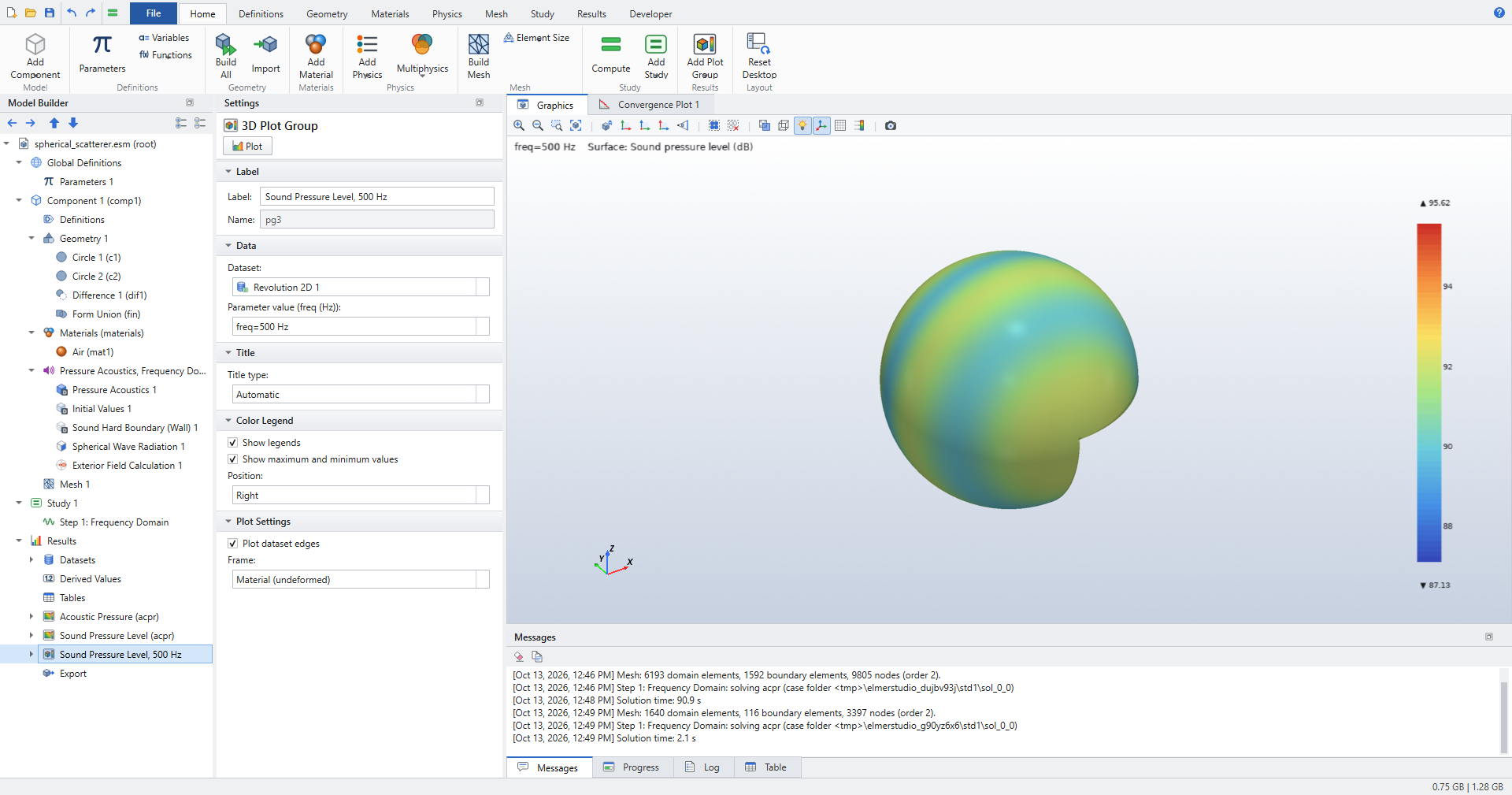1512x795 pixels.
Task: Switch to the Convergence Plot 1 tab
Action: pyautogui.click(x=649, y=105)
